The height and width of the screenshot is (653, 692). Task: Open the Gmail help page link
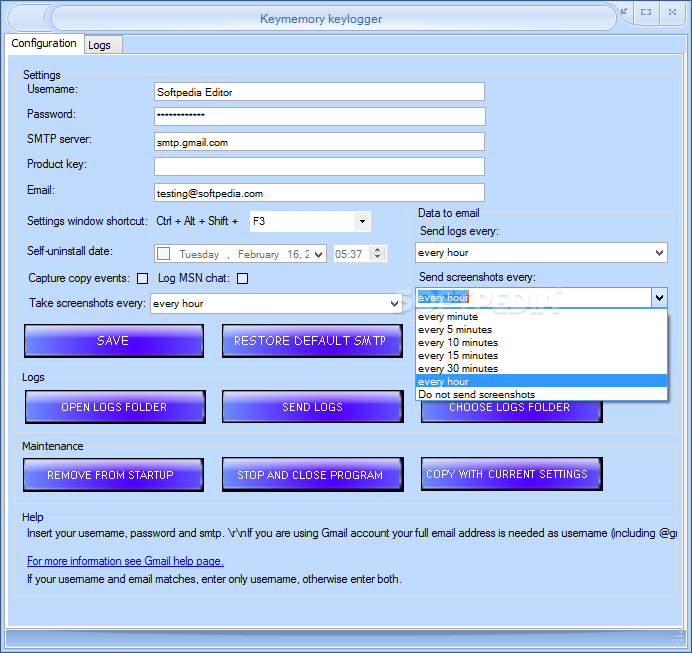(125, 561)
